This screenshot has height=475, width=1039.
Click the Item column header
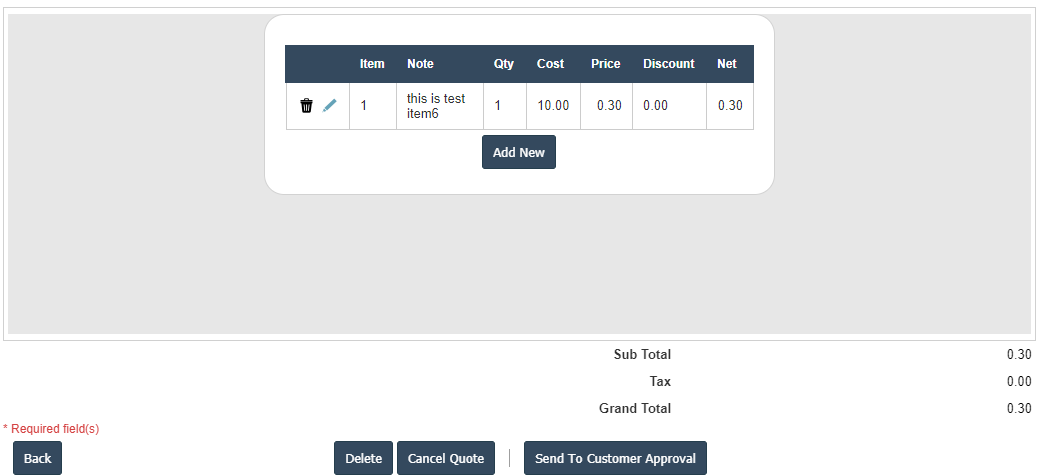[372, 64]
